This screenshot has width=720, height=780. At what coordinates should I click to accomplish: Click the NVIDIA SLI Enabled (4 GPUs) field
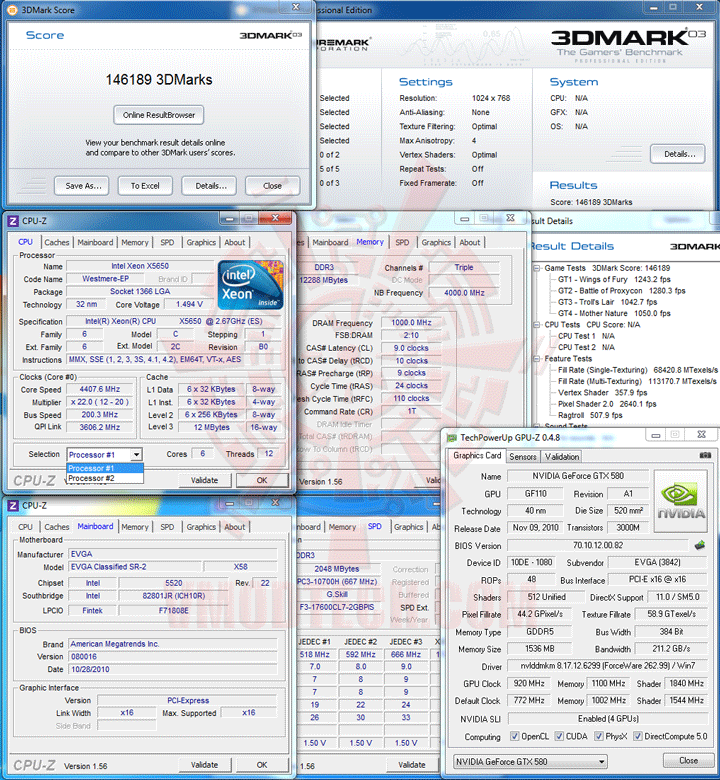(x=608, y=718)
